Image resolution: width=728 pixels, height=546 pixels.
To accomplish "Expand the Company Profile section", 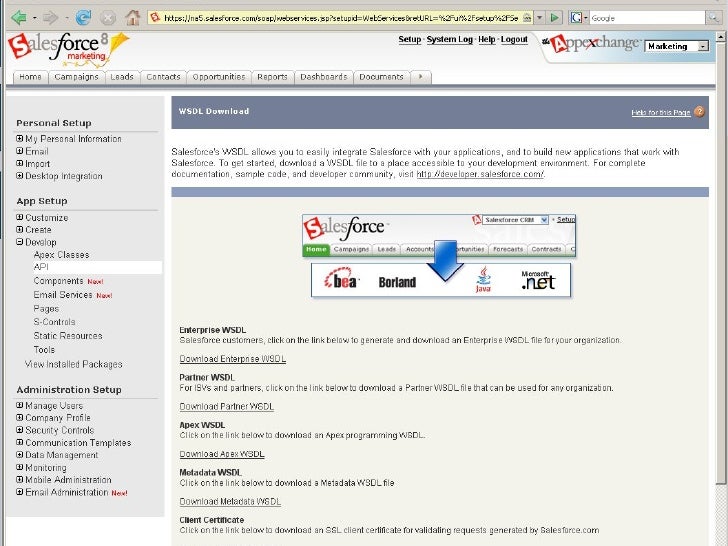I will coord(20,417).
